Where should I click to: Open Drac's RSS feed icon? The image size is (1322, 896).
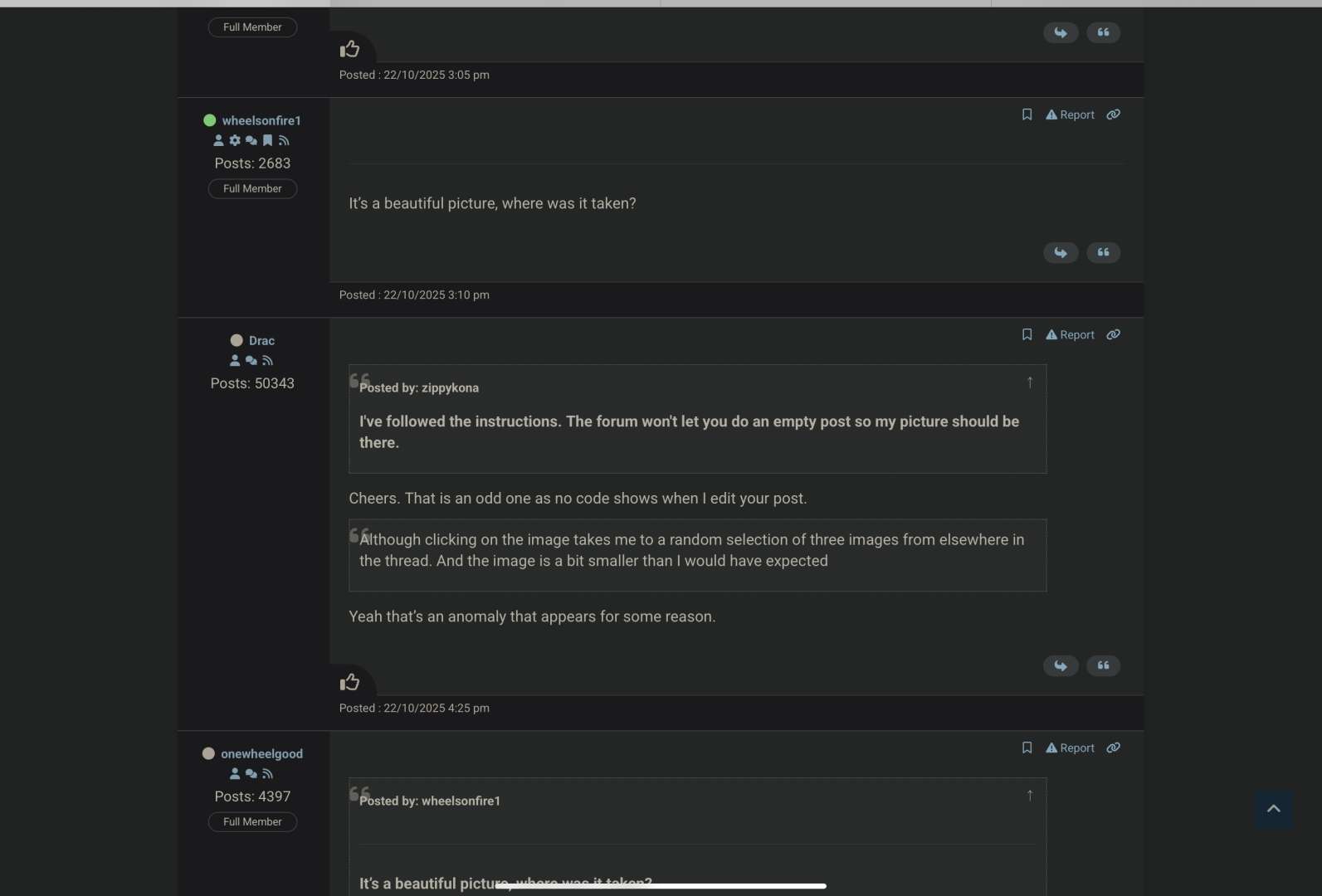pyautogui.click(x=267, y=361)
